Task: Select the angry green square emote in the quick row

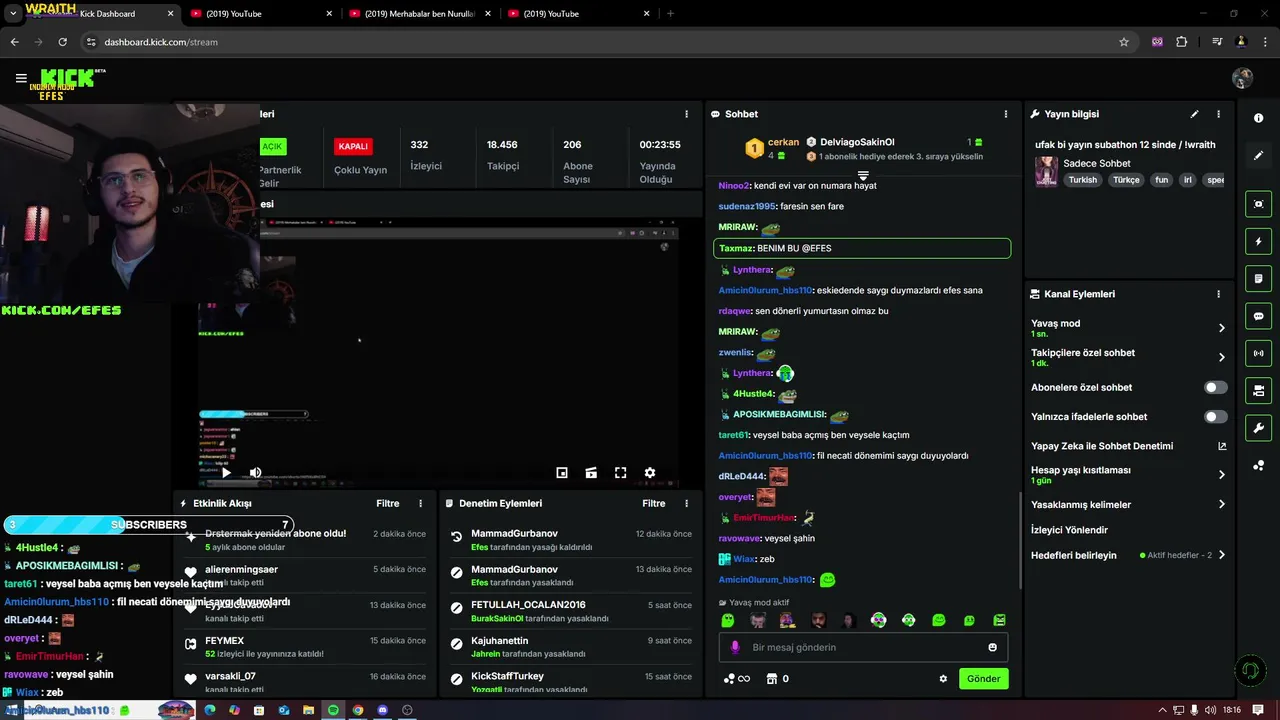Action: point(999,620)
